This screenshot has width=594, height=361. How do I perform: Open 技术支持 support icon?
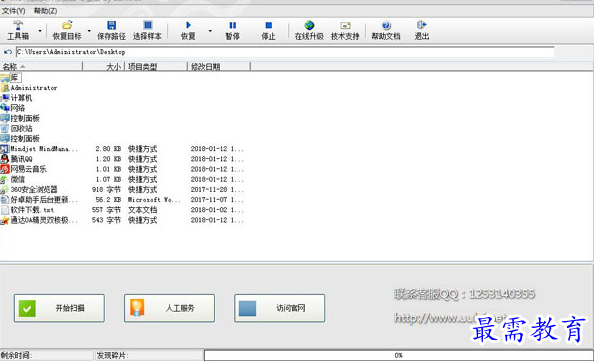click(x=345, y=25)
